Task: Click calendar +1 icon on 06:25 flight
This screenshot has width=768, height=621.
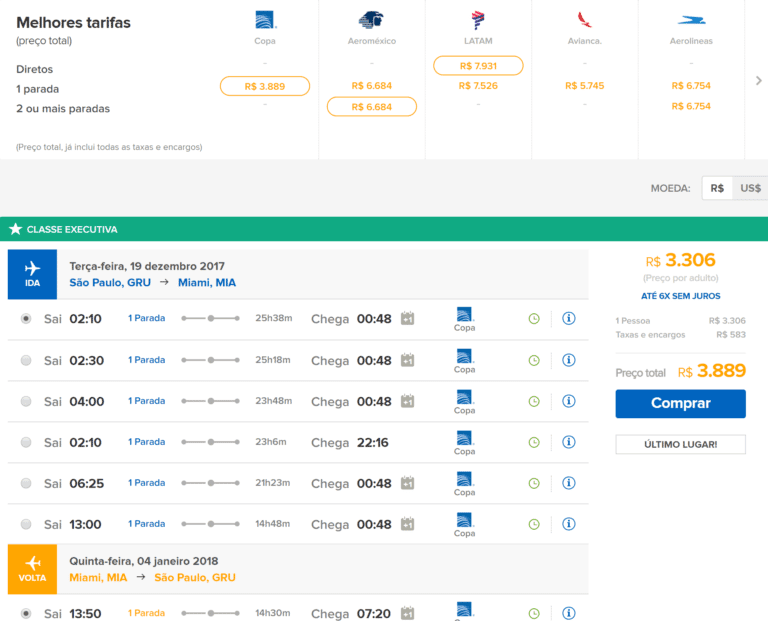Action: (407, 483)
